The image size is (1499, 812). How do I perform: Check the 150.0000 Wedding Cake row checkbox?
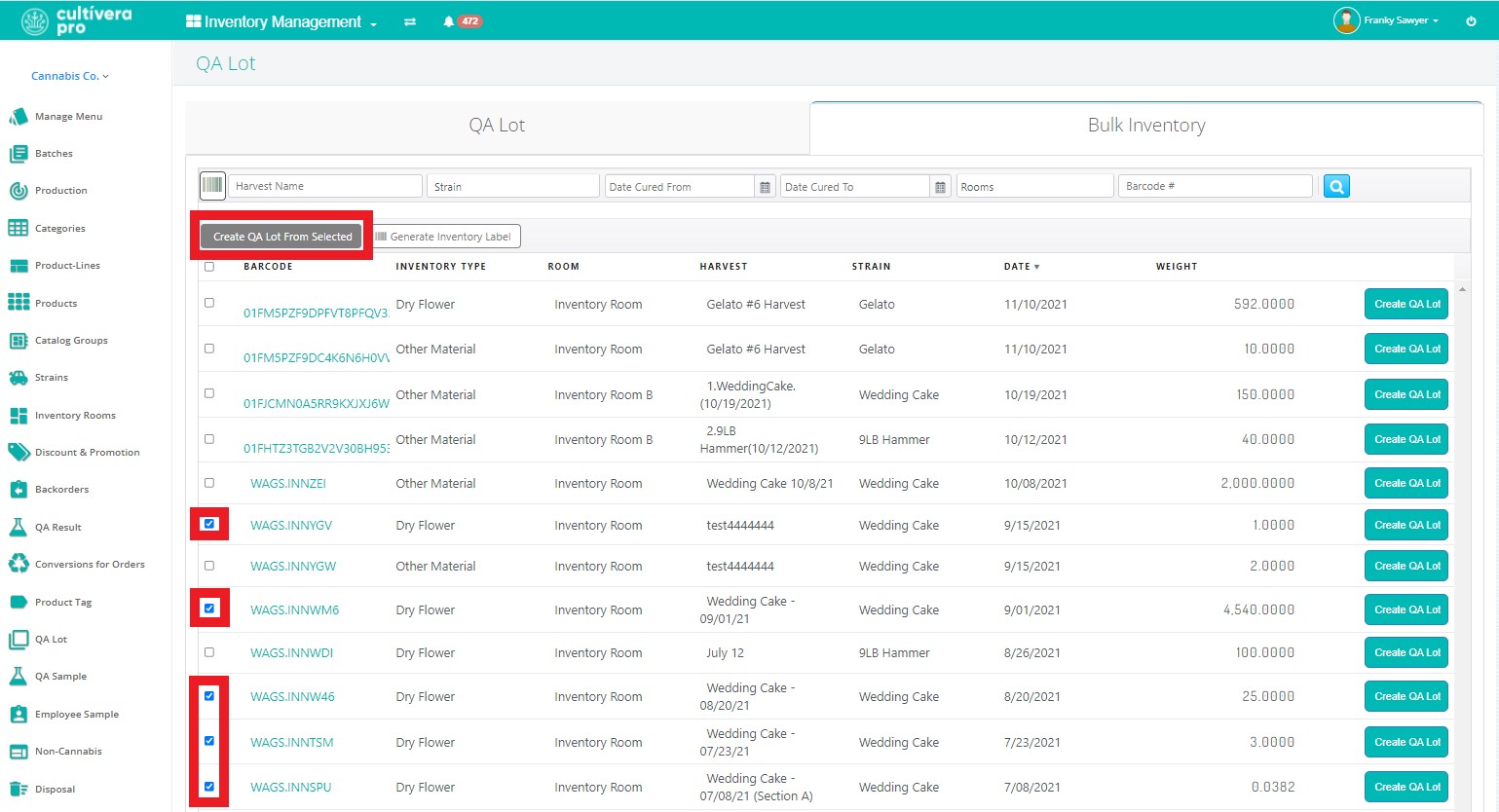209,393
